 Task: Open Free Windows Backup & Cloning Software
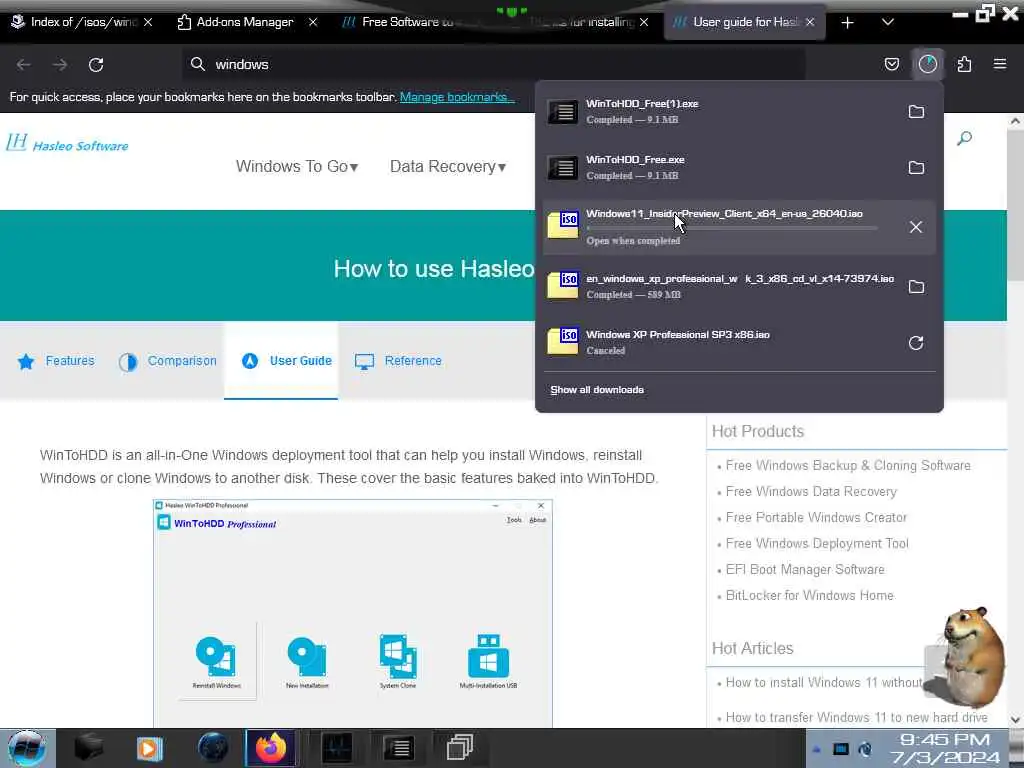click(x=848, y=466)
